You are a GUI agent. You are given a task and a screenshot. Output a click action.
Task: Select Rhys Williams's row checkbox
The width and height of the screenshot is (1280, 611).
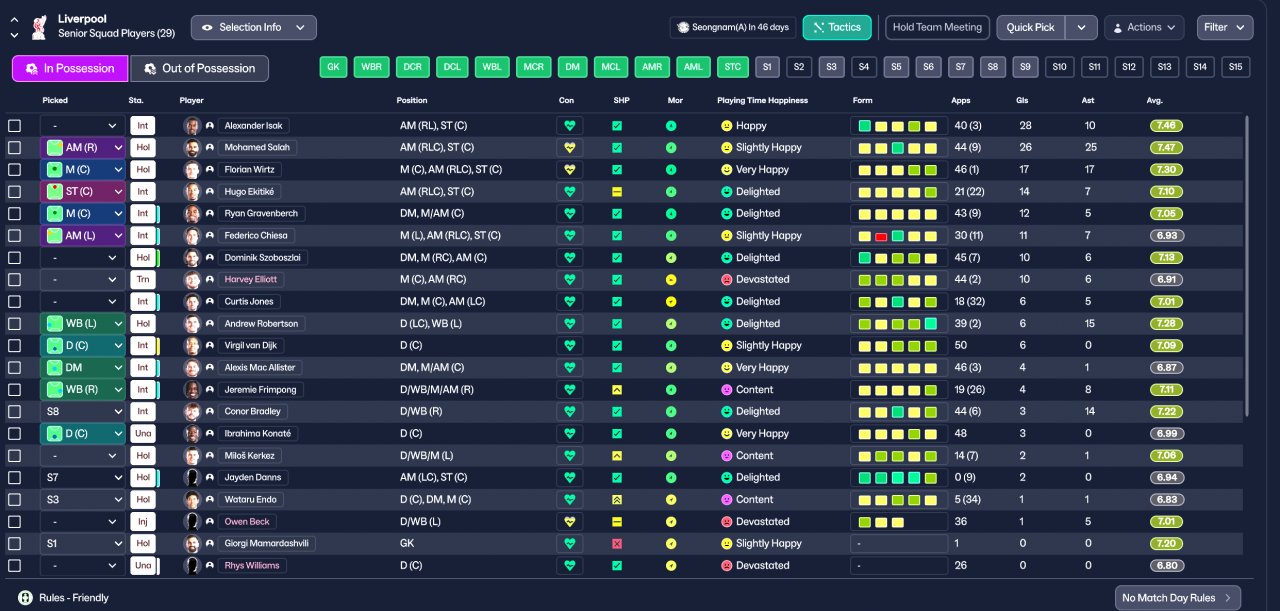point(14,566)
